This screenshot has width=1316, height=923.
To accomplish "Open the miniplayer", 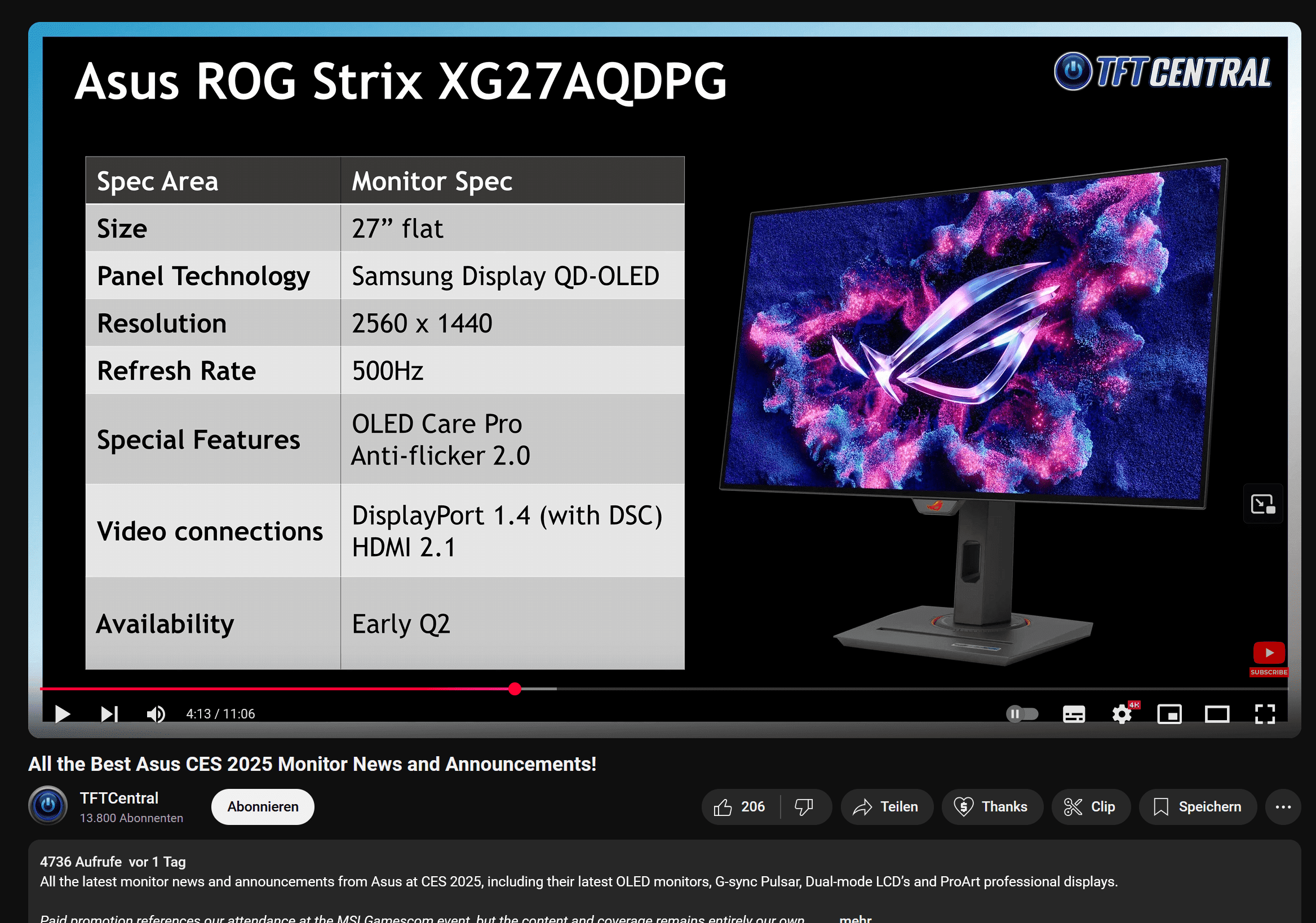I will coord(1169,715).
